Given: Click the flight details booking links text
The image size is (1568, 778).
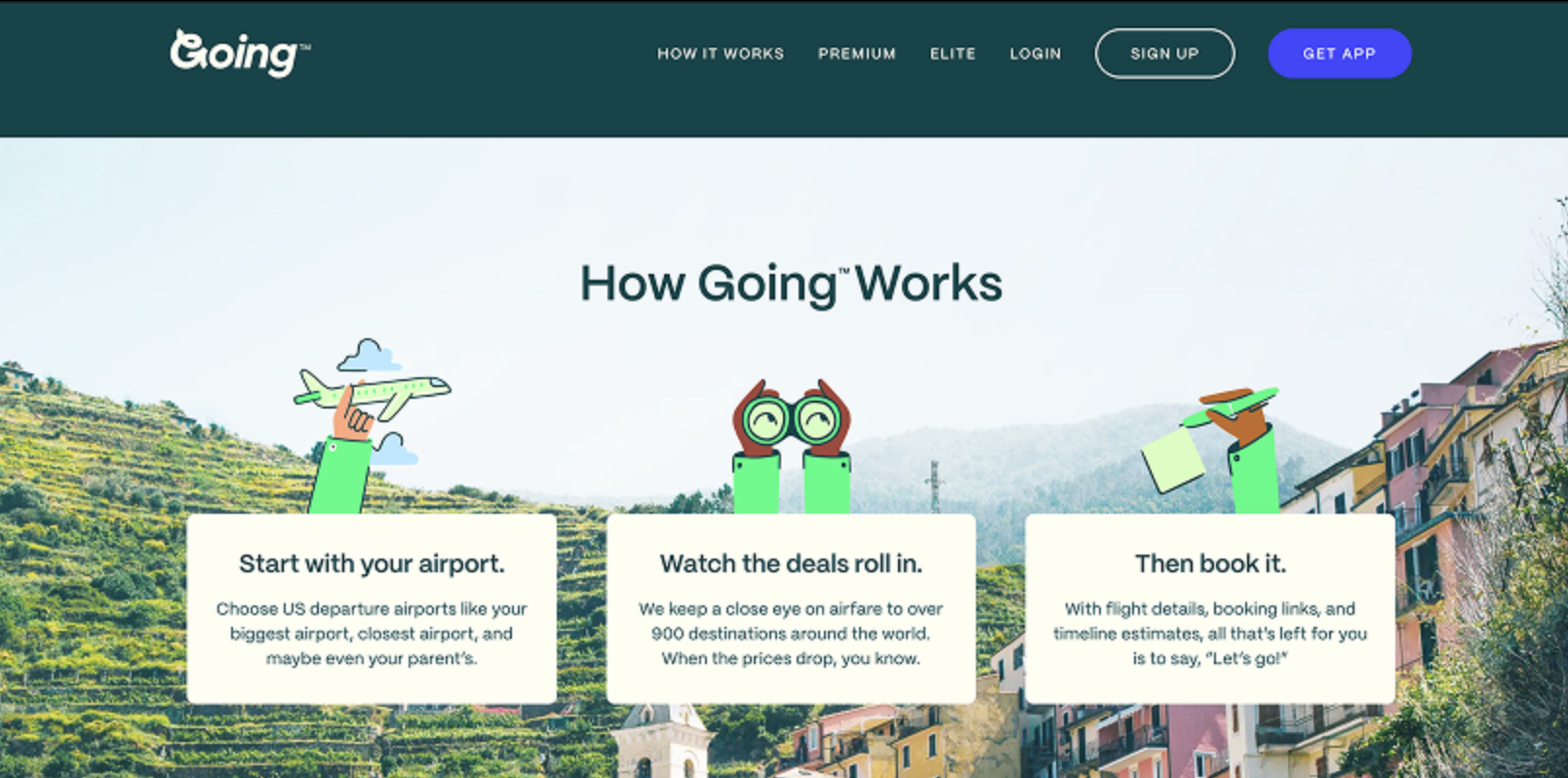Looking at the screenshot, I should pyautogui.click(x=1210, y=634).
